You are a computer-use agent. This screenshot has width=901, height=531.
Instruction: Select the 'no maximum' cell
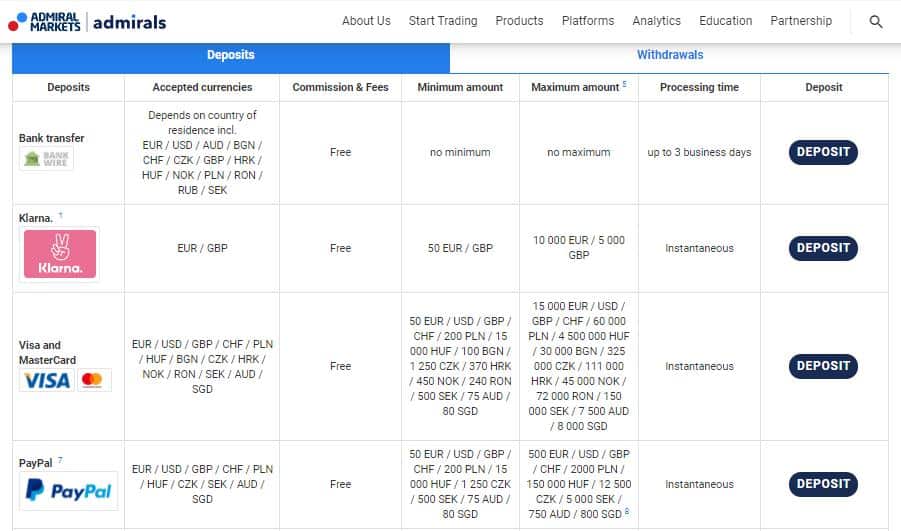579,152
